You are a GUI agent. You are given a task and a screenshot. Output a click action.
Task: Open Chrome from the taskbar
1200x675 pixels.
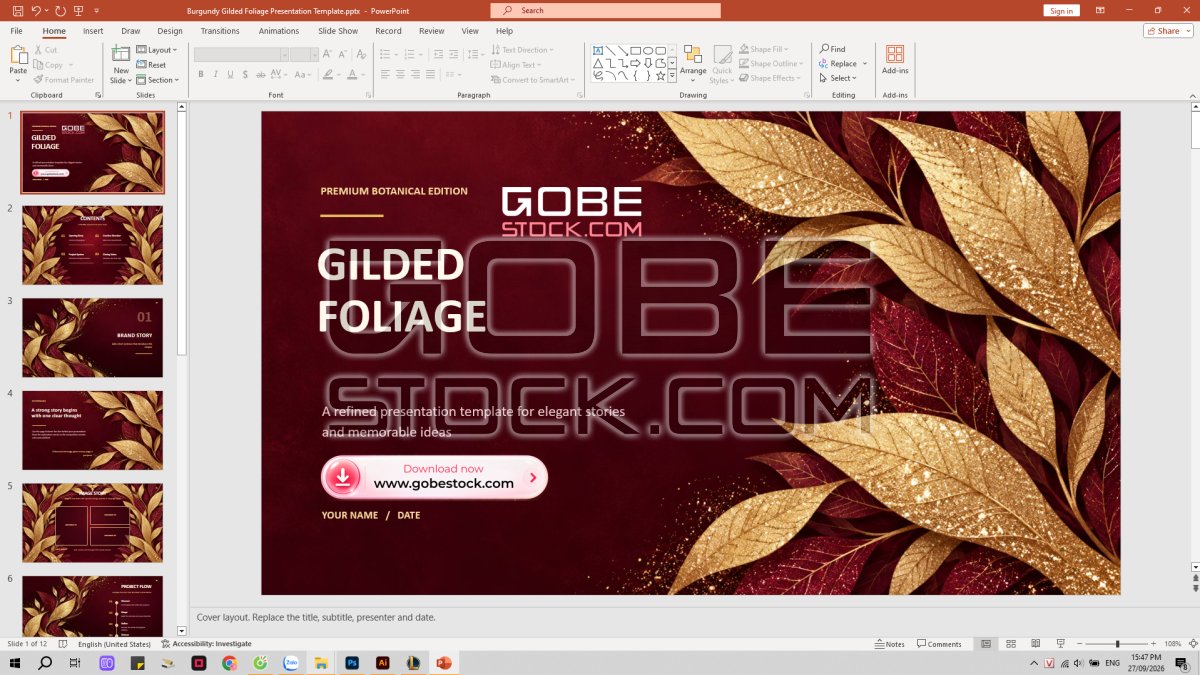click(229, 663)
